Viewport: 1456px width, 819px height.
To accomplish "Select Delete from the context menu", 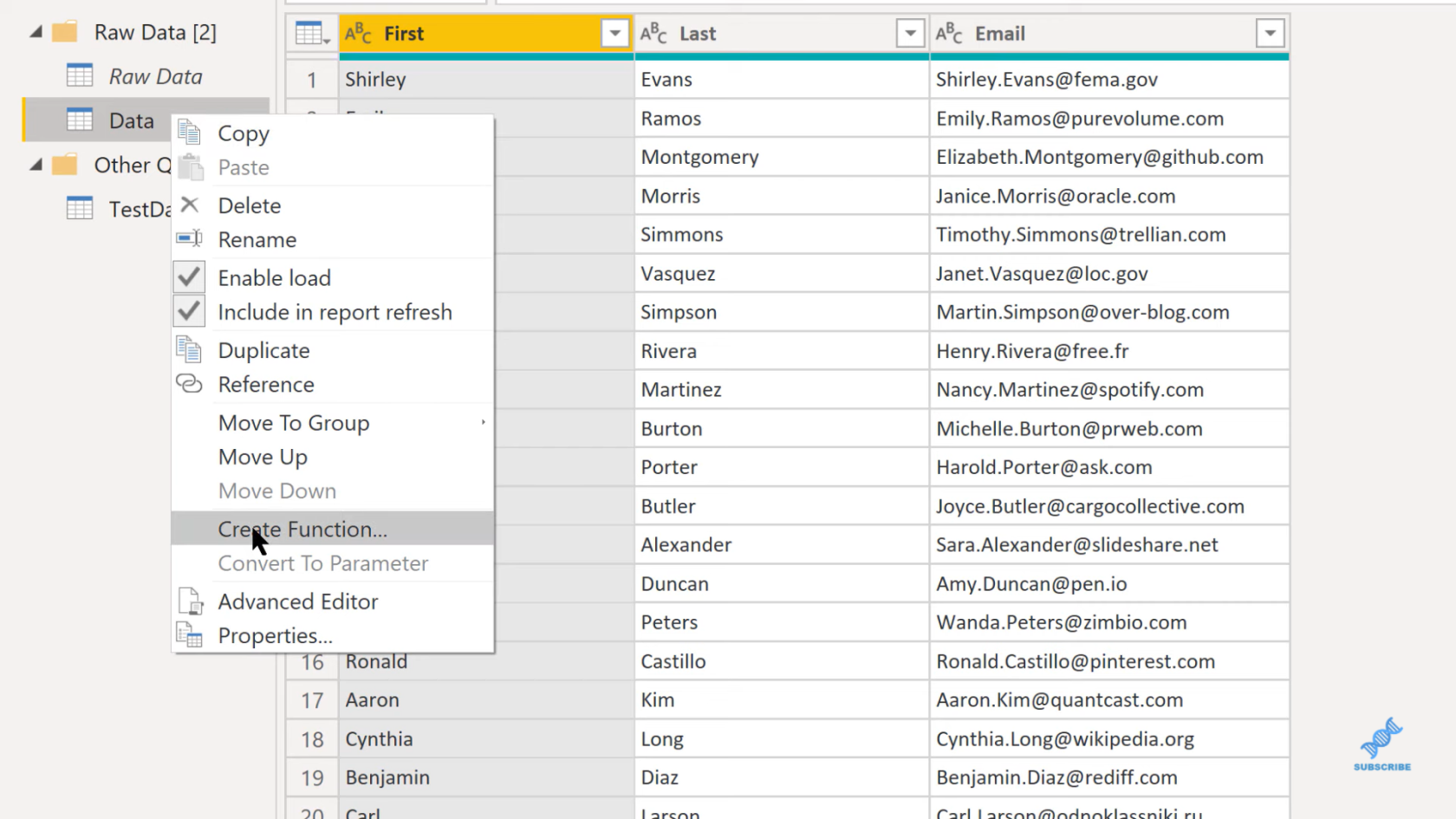I will [333, 205].
